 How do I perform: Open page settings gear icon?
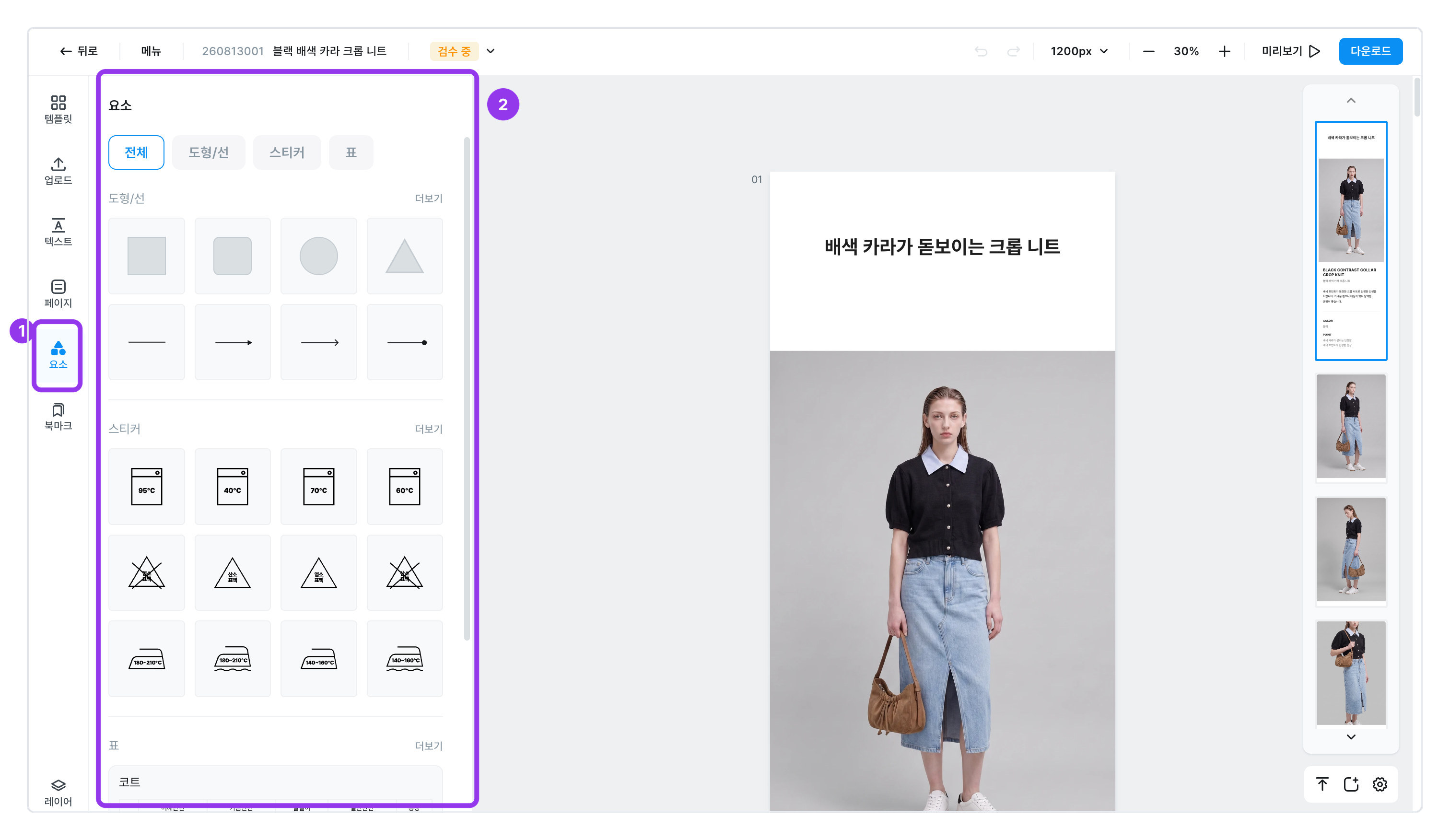point(1380,784)
